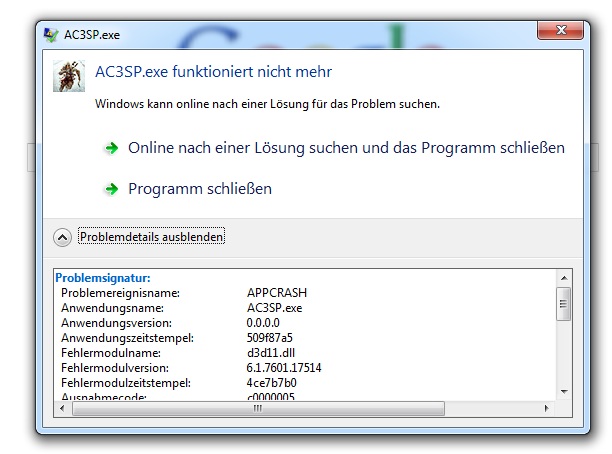Screen dimensions: 612x454
Task: Collapse details with the round chevron button
Action: pyautogui.click(x=62, y=237)
